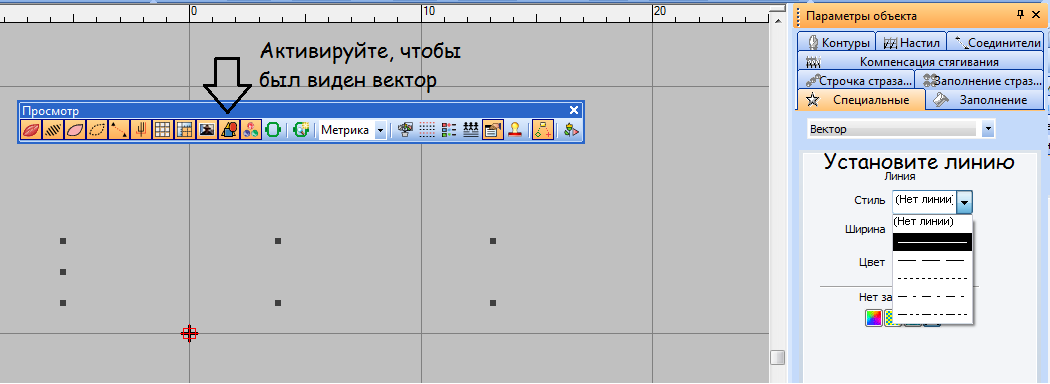
Task: Select dash-dot-dot line style option
Action: pos(933,314)
